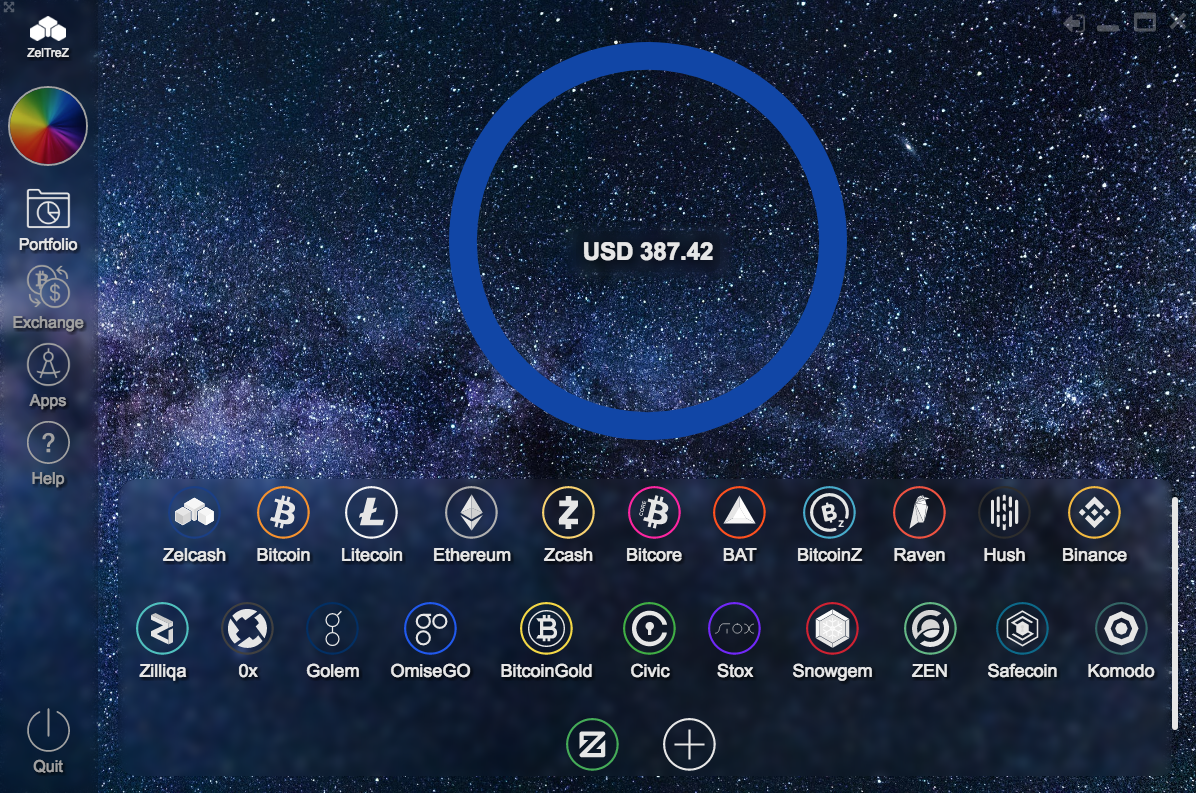The height and width of the screenshot is (793, 1196).
Task: Close window with top-right X button
Action: pyautogui.click(x=1178, y=22)
